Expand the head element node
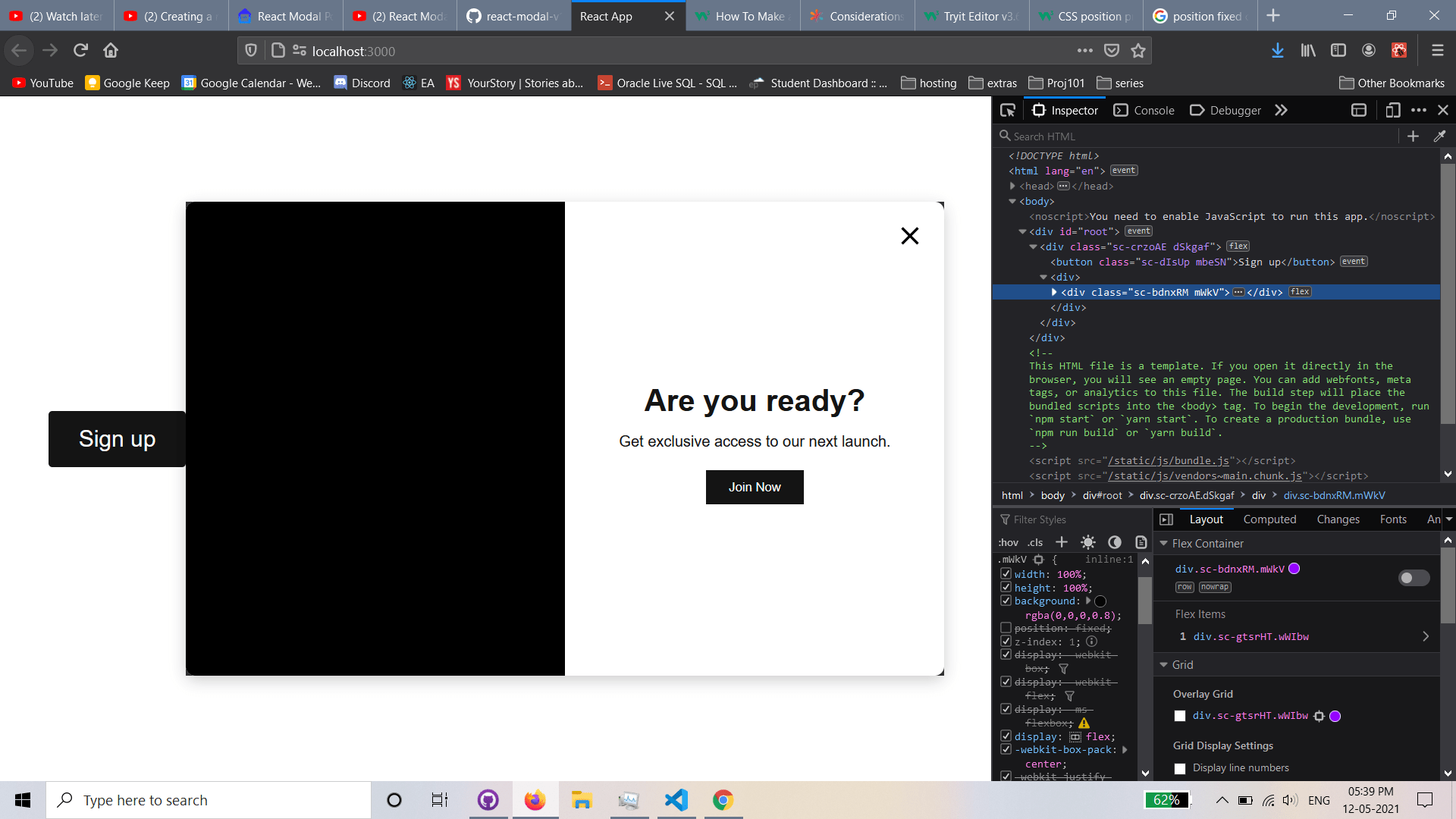This screenshot has width=1456, height=819. tap(1012, 186)
